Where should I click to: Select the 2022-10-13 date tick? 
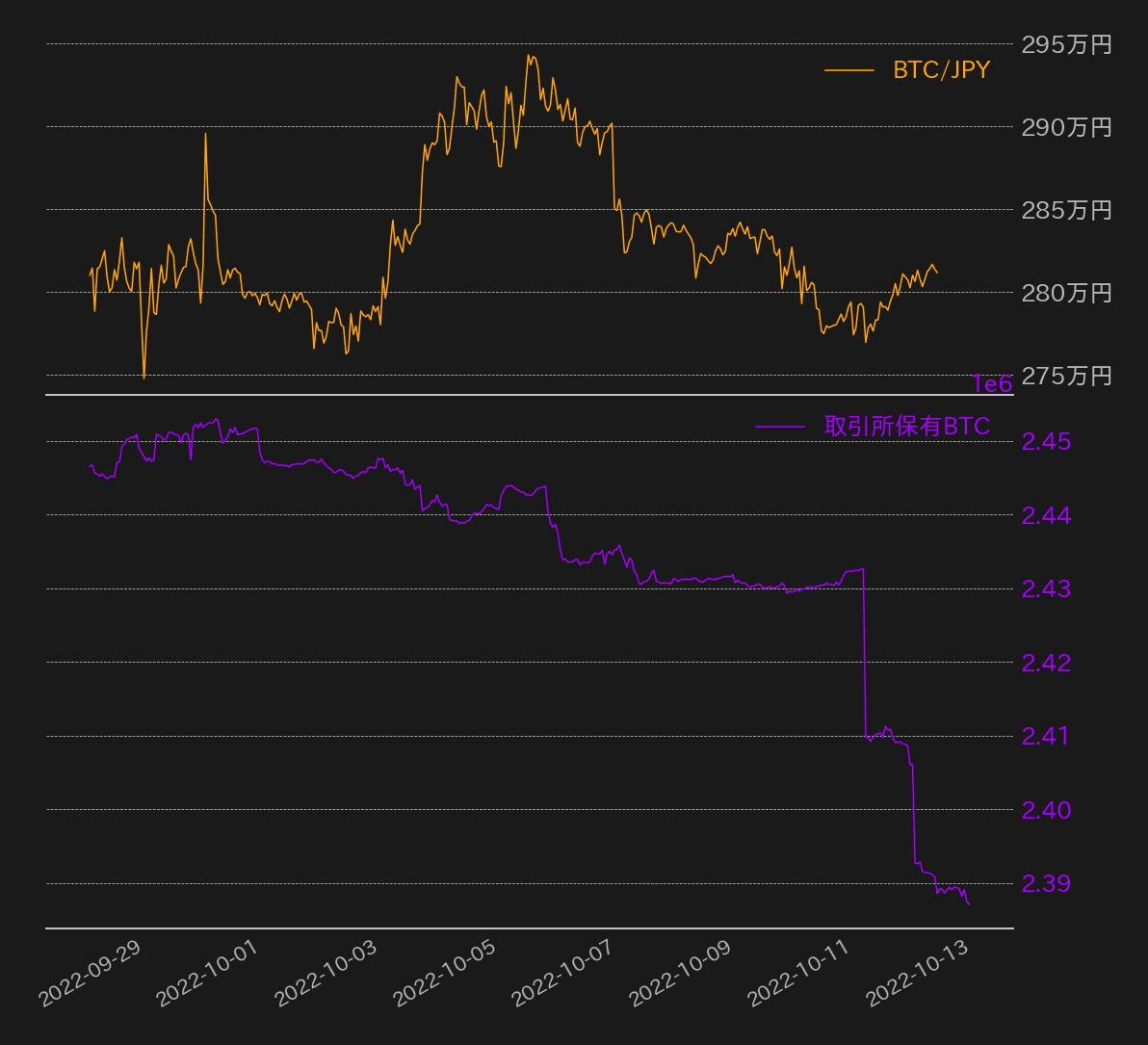(x=920, y=973)
